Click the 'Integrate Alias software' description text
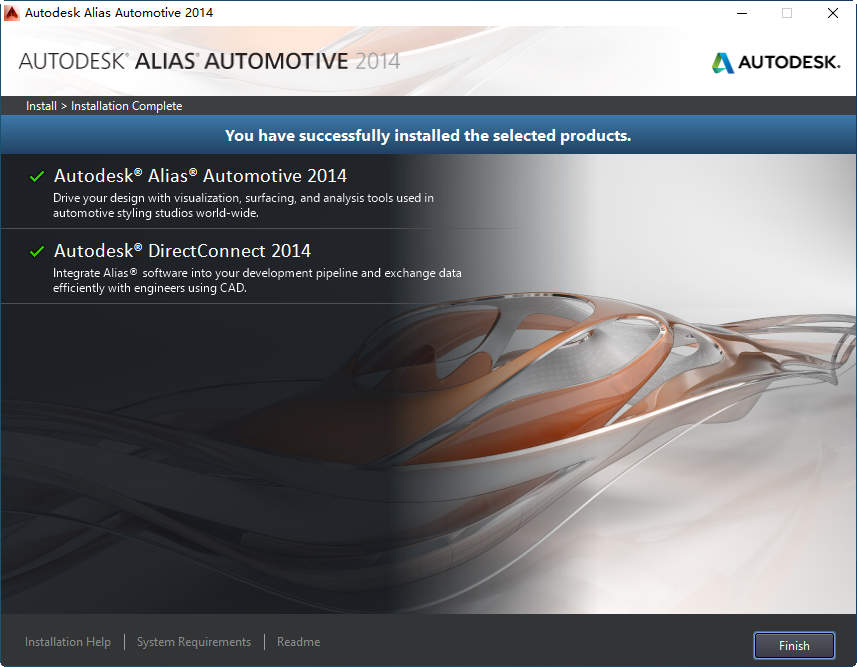 (257, 280)
